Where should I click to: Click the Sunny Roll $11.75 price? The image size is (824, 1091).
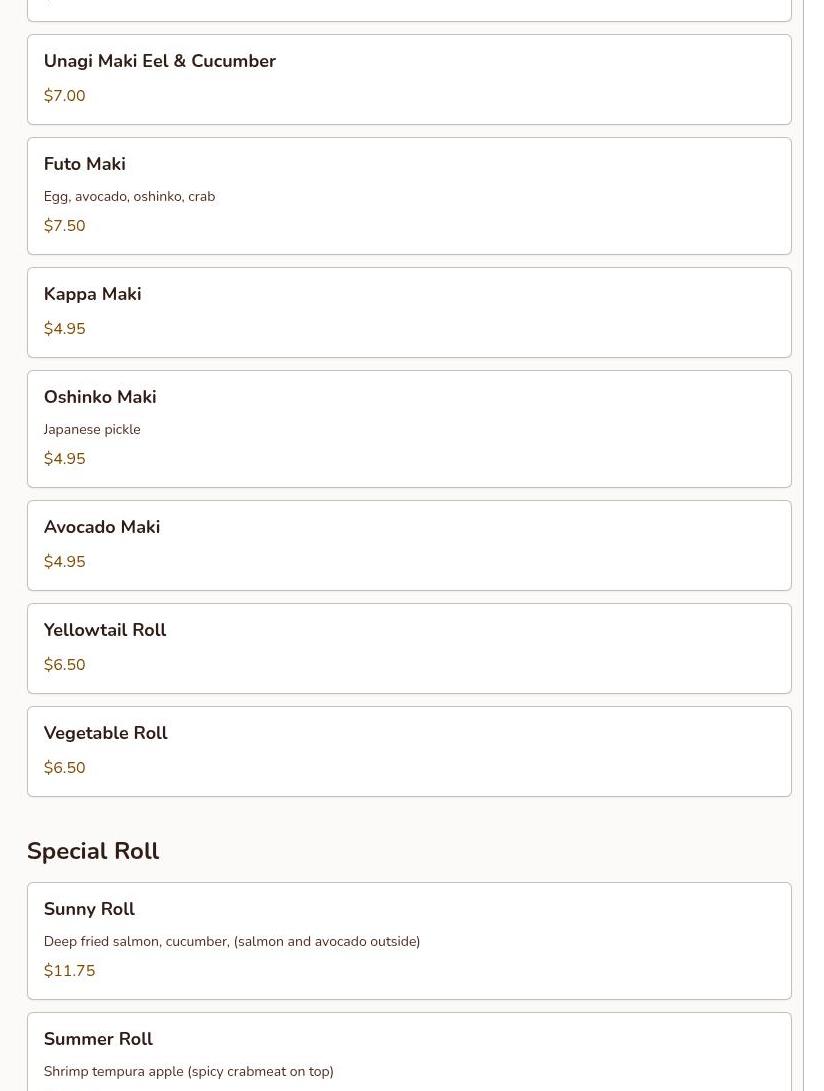70,971
